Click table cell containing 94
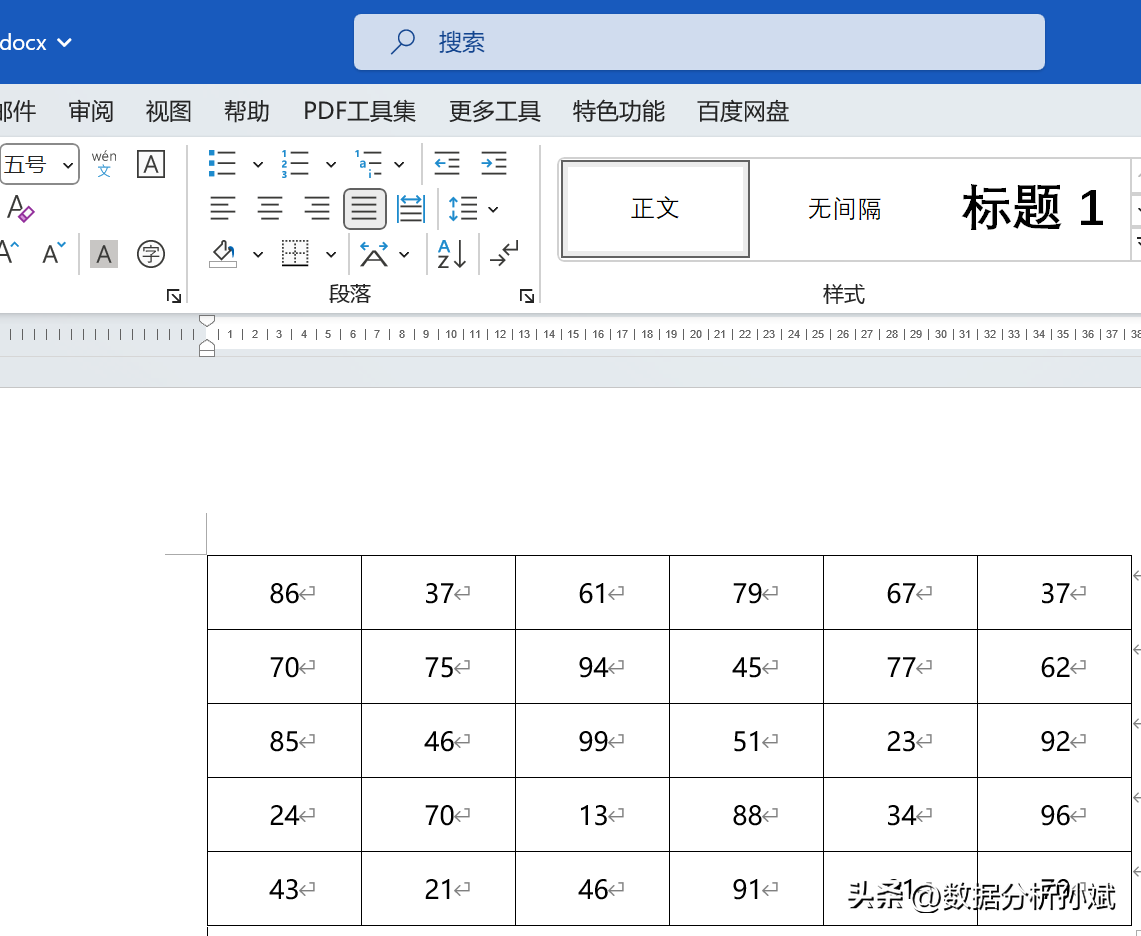This screenshot has height=936, width=1141. click(592, 667)
